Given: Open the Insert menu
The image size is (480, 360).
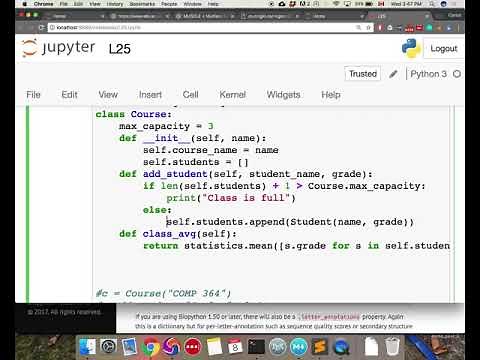Looking at the screenshot, I should pos(150,95).
